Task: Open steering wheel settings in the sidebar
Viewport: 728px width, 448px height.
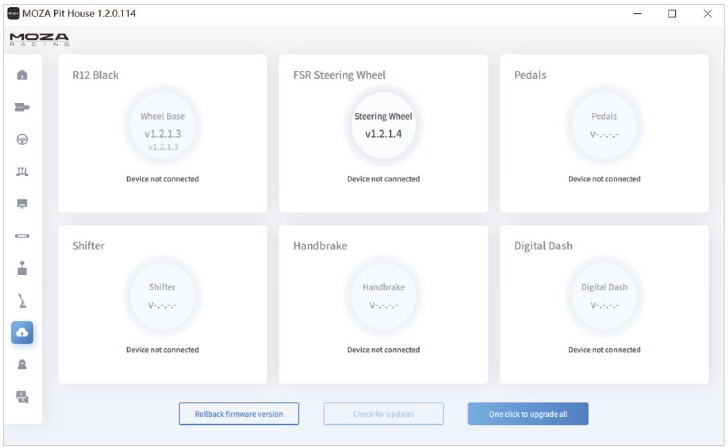Action: pyautogui.click(x=22, y=139)
